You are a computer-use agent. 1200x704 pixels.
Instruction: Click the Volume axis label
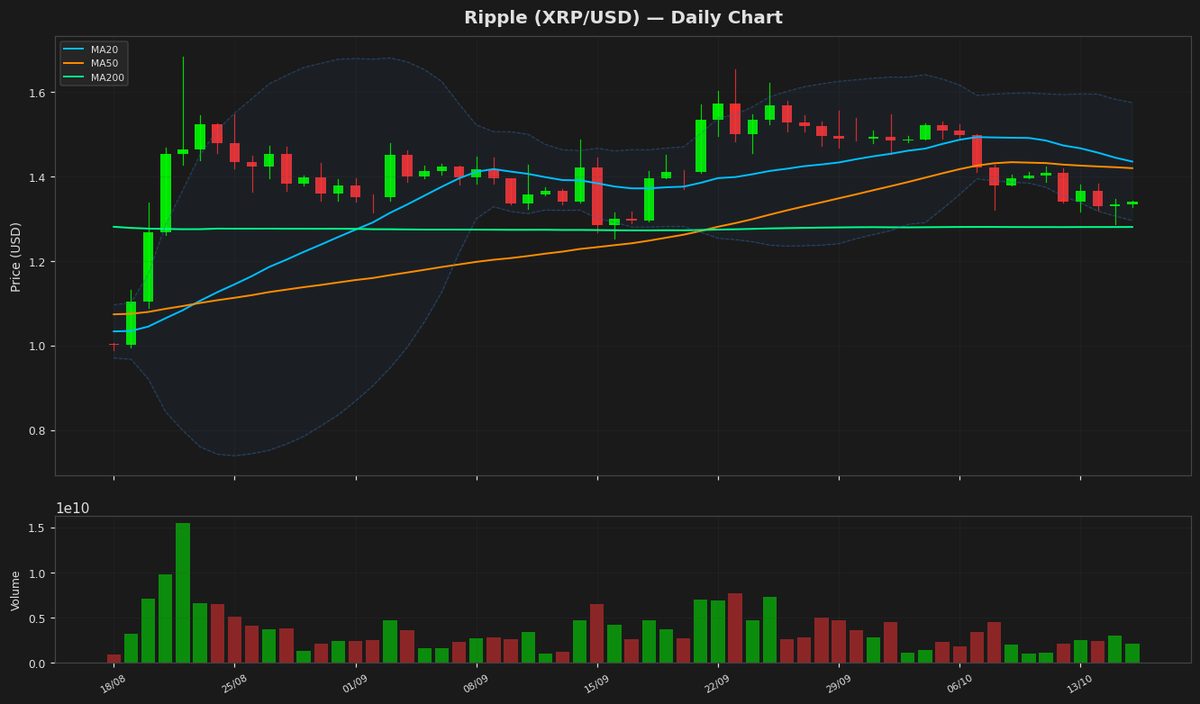click(x=16, y=590)
